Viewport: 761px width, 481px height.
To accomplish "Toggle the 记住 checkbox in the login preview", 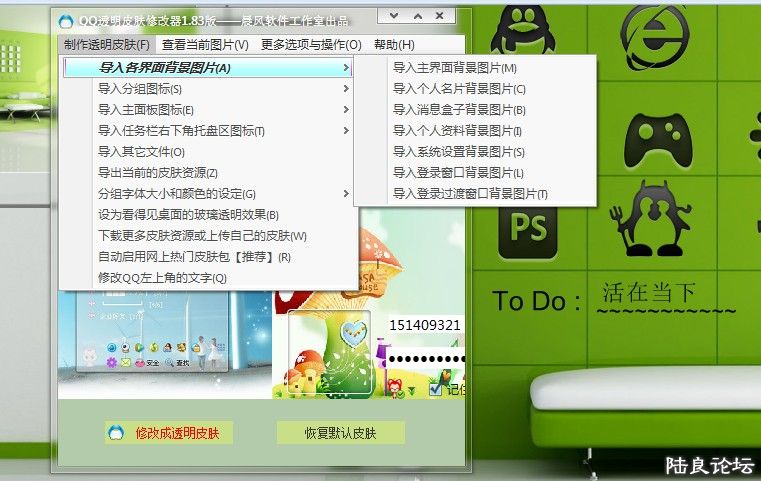I will point(434,390).
